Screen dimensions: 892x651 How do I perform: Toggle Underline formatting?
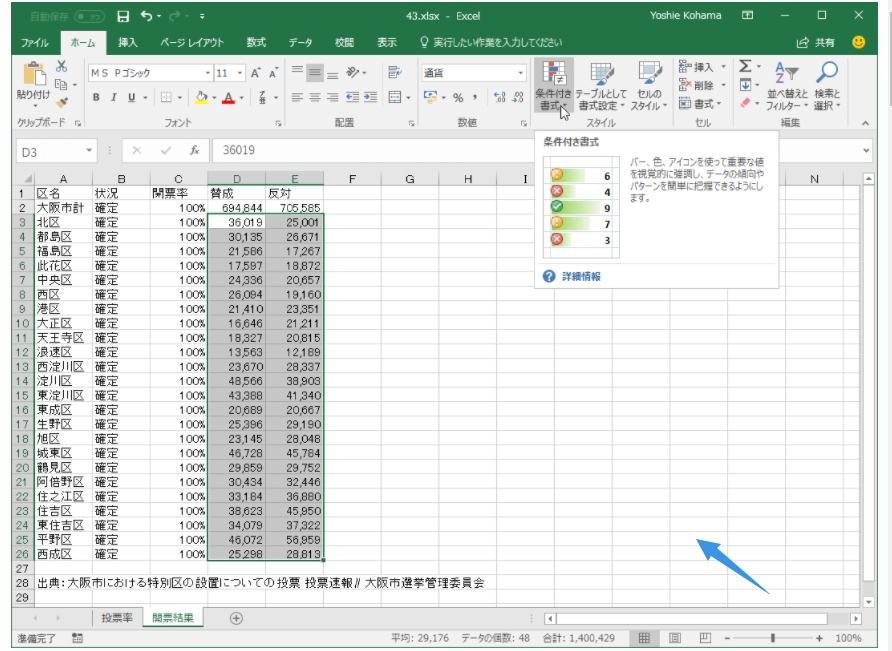131,97
